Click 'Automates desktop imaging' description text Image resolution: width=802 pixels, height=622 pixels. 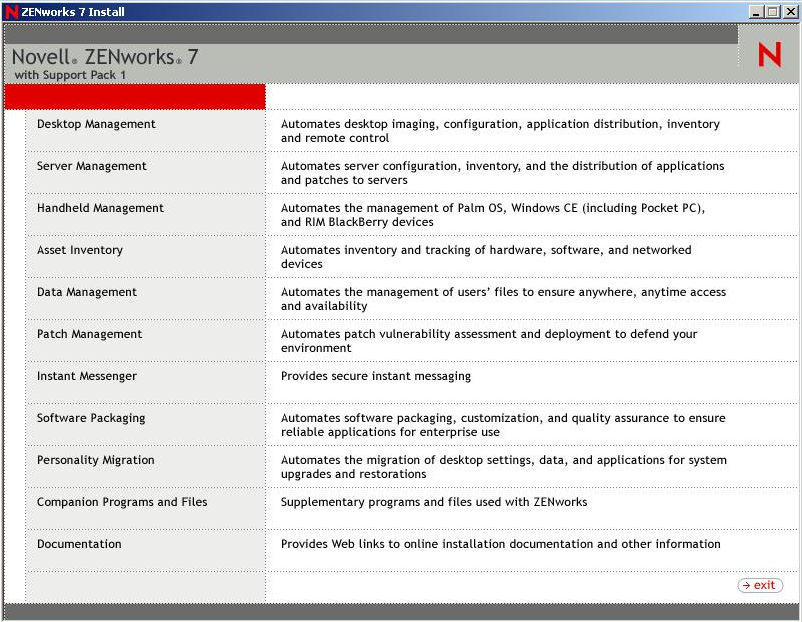500,131
